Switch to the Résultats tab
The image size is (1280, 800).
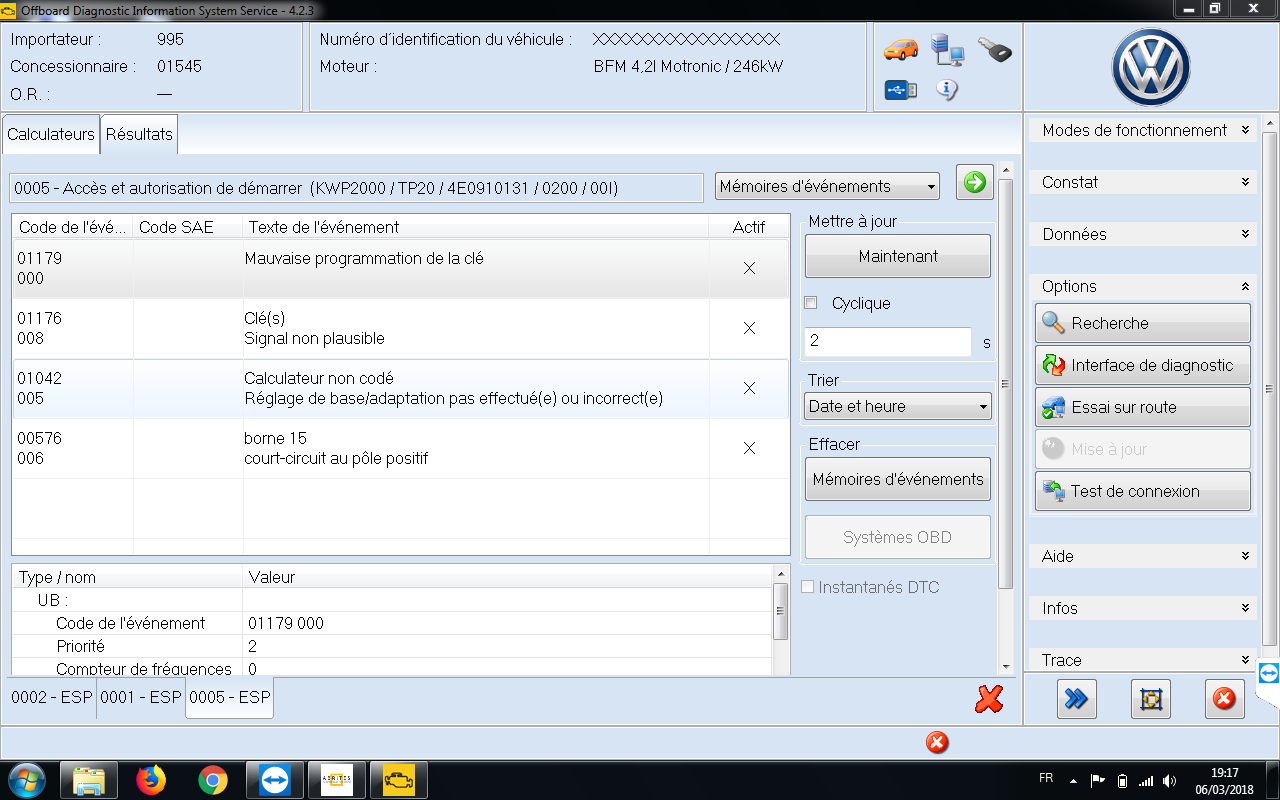[139, 134]
